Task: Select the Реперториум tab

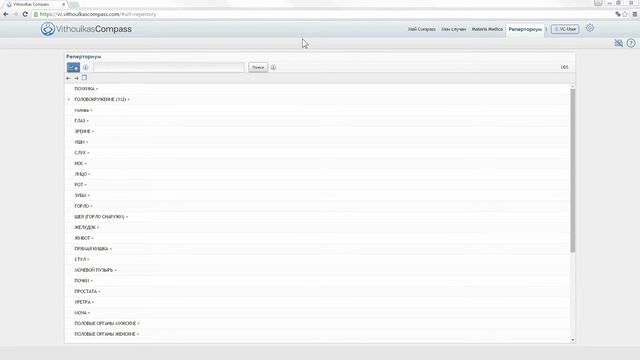Action: [525, 29]
